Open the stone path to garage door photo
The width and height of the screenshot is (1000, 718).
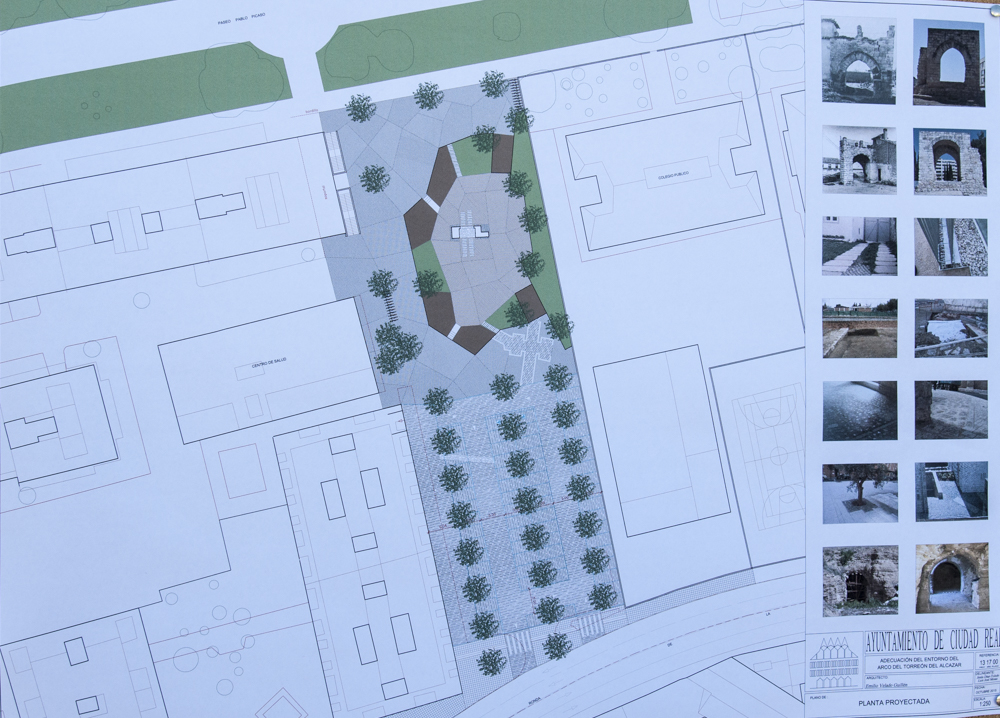(x=859, y=246)
